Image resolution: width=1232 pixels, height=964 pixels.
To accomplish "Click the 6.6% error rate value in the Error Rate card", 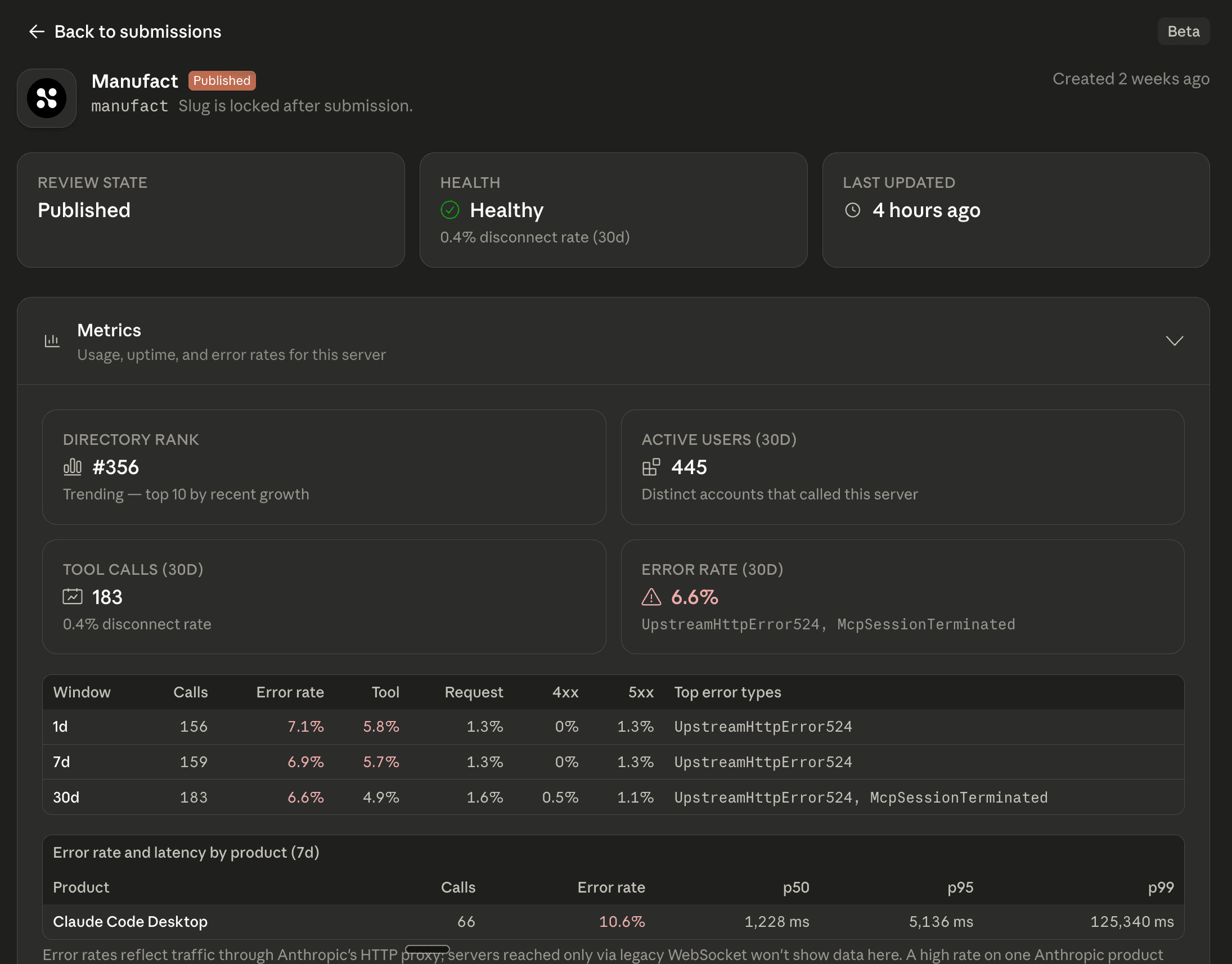I will 695,597.
